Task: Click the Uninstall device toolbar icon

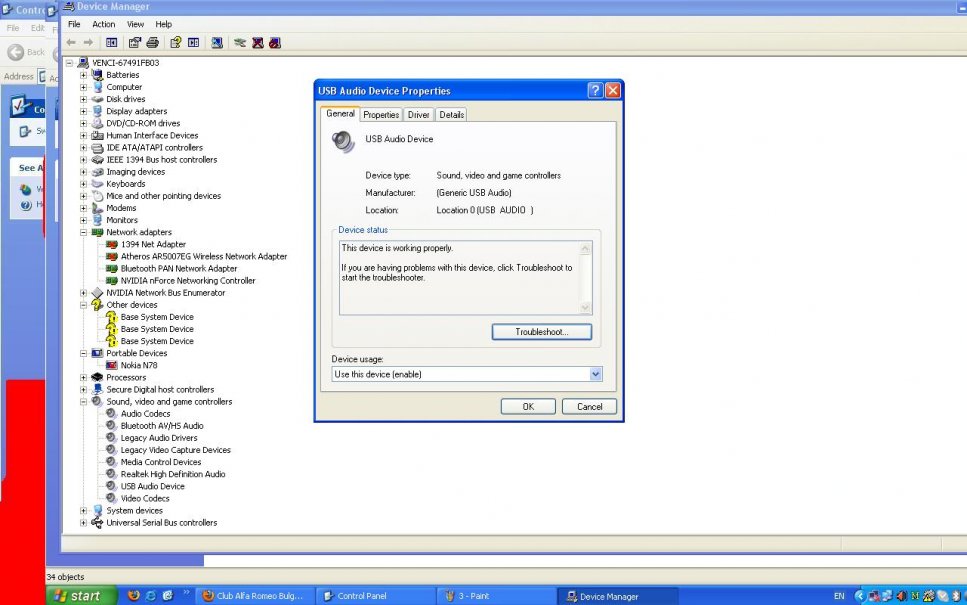Action: point(257,43)
